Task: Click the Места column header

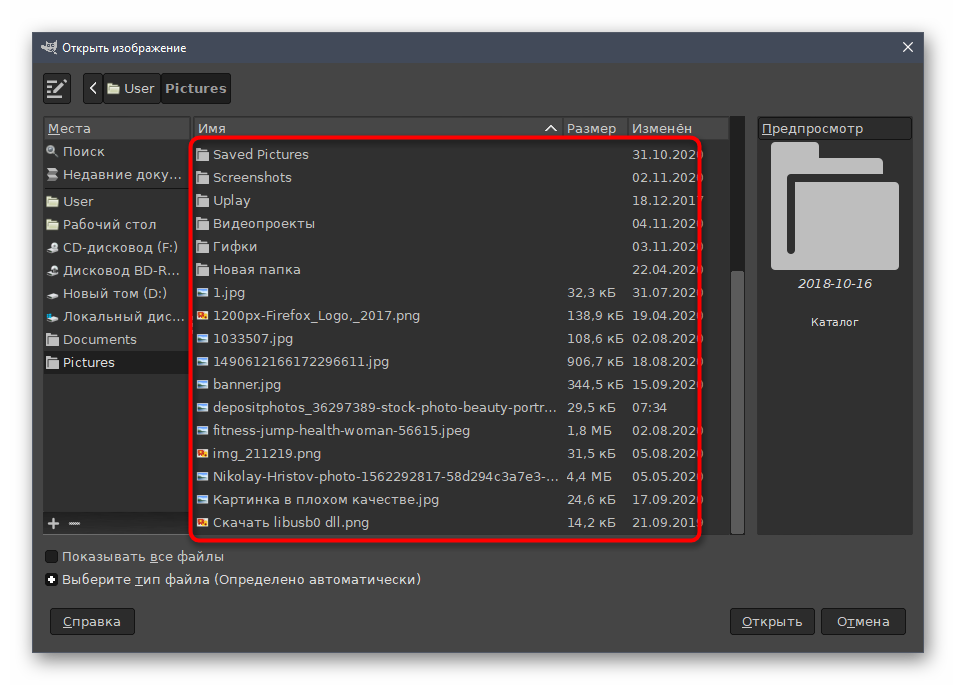Action: (x=116, y=129)
